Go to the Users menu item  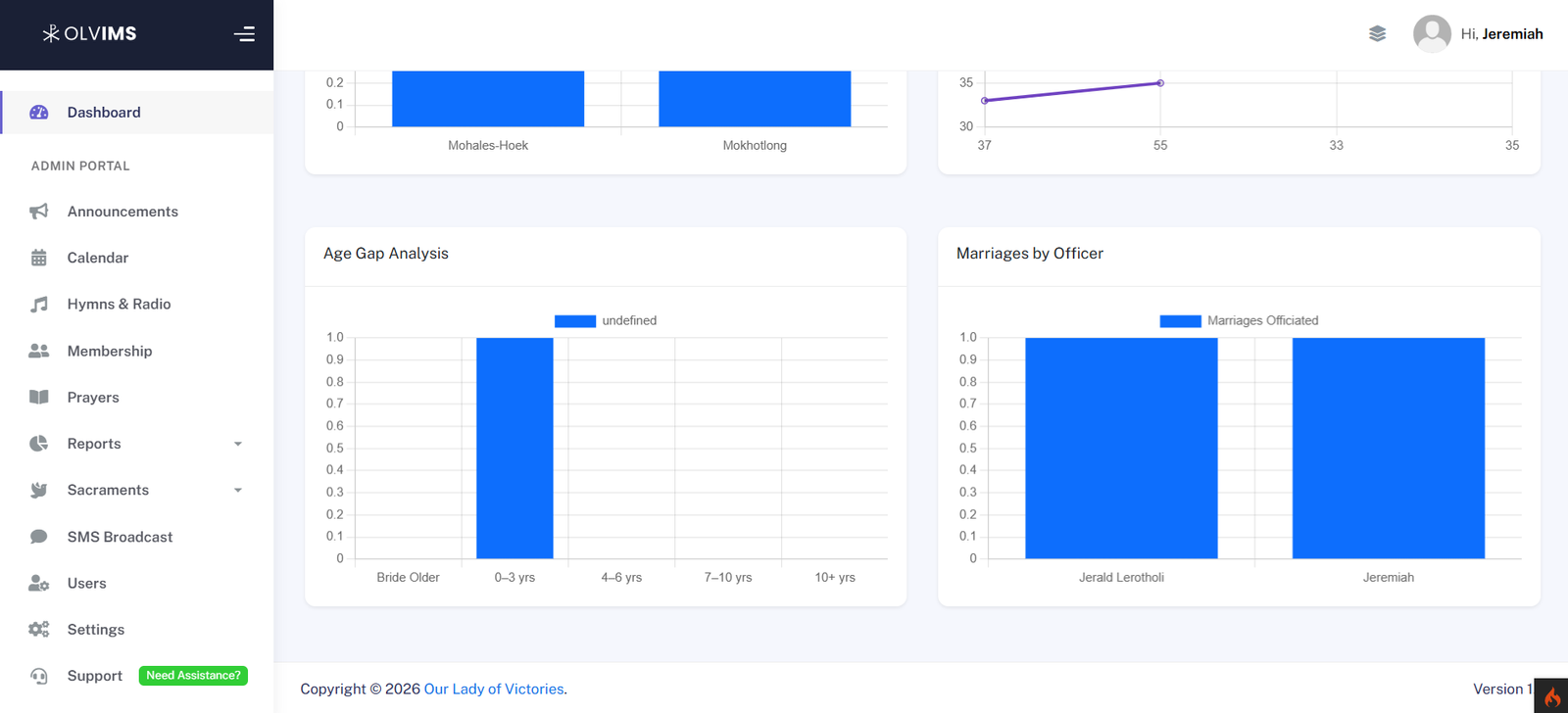coord(86,584)
